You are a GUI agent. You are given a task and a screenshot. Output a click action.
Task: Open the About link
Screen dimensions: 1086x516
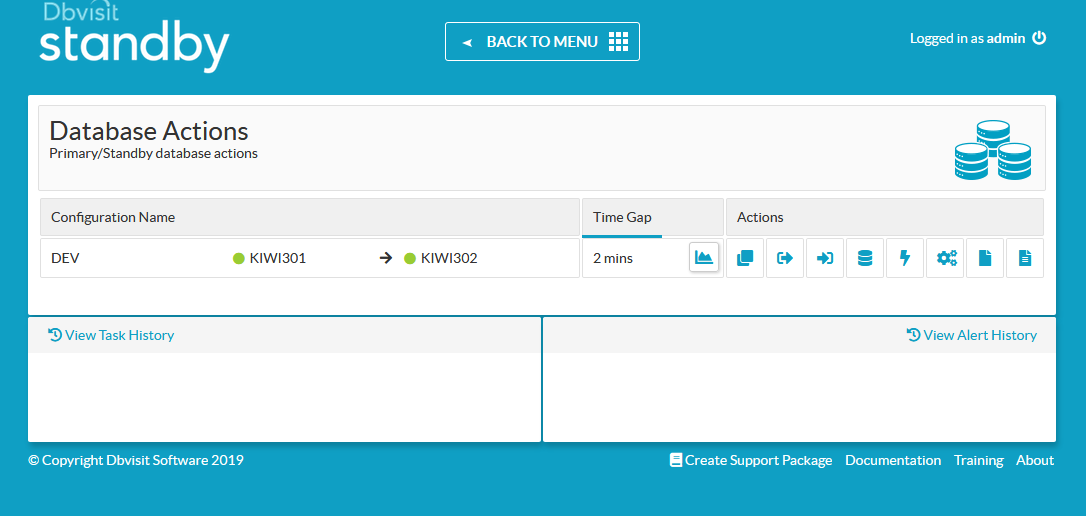coord(1035,460)
